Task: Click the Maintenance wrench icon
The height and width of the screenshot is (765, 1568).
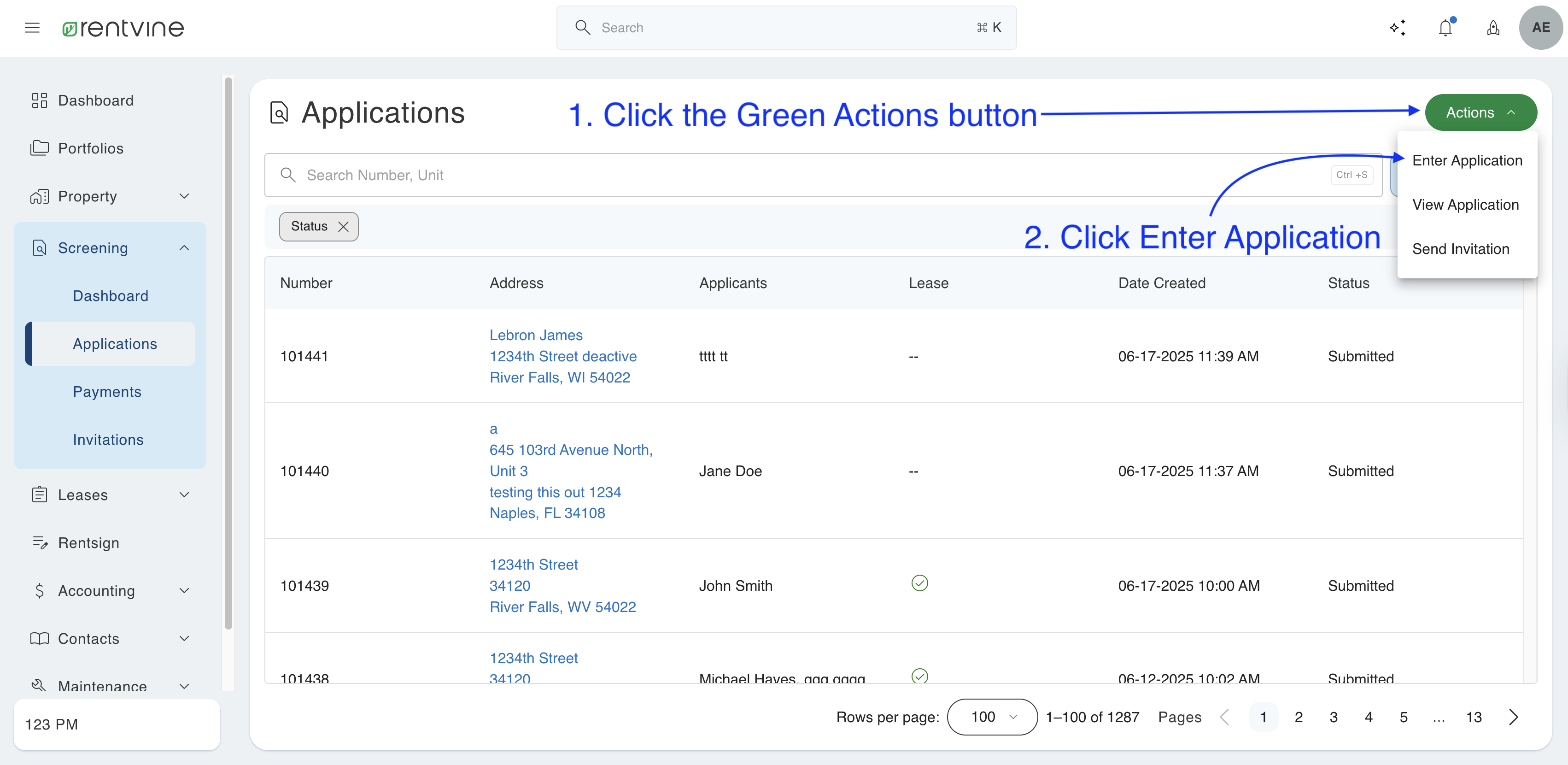Action: coord(40,686)
